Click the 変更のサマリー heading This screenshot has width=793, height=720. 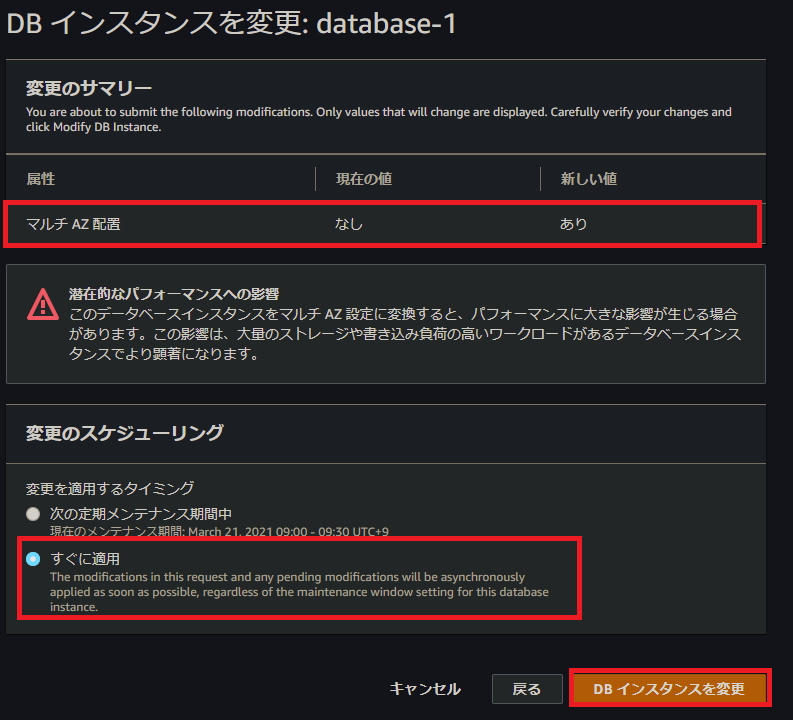click(89, 88)
